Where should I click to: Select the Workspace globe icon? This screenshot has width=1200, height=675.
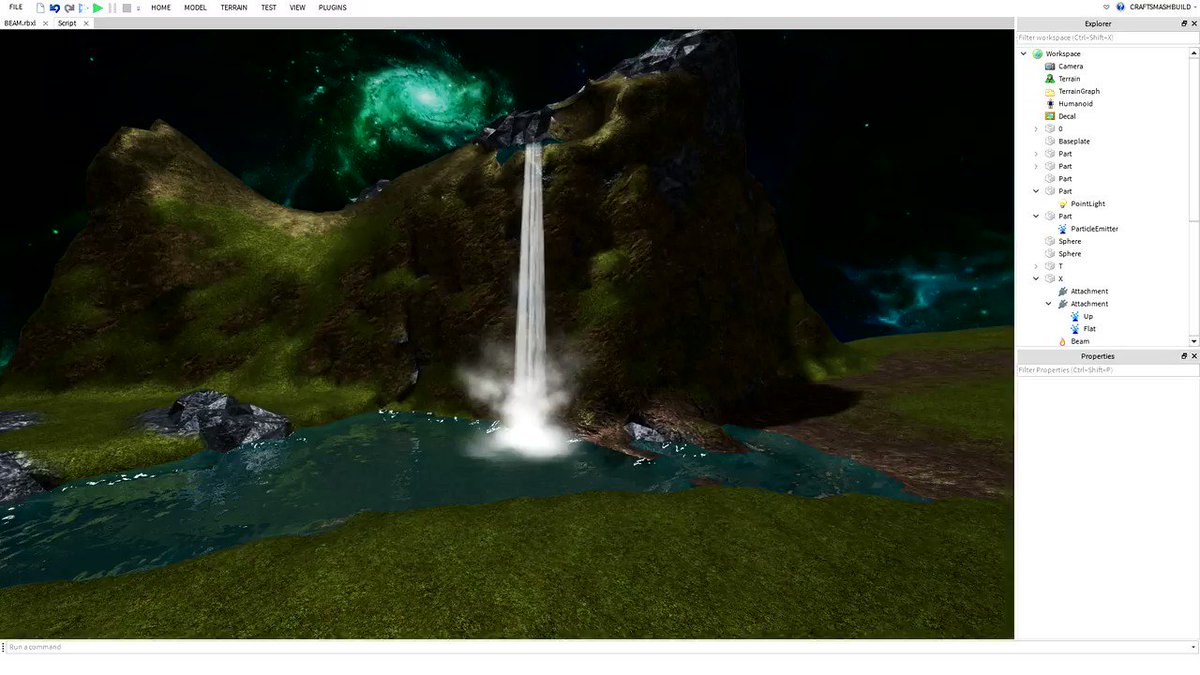pyautogui.click(x=1037, y=54)
